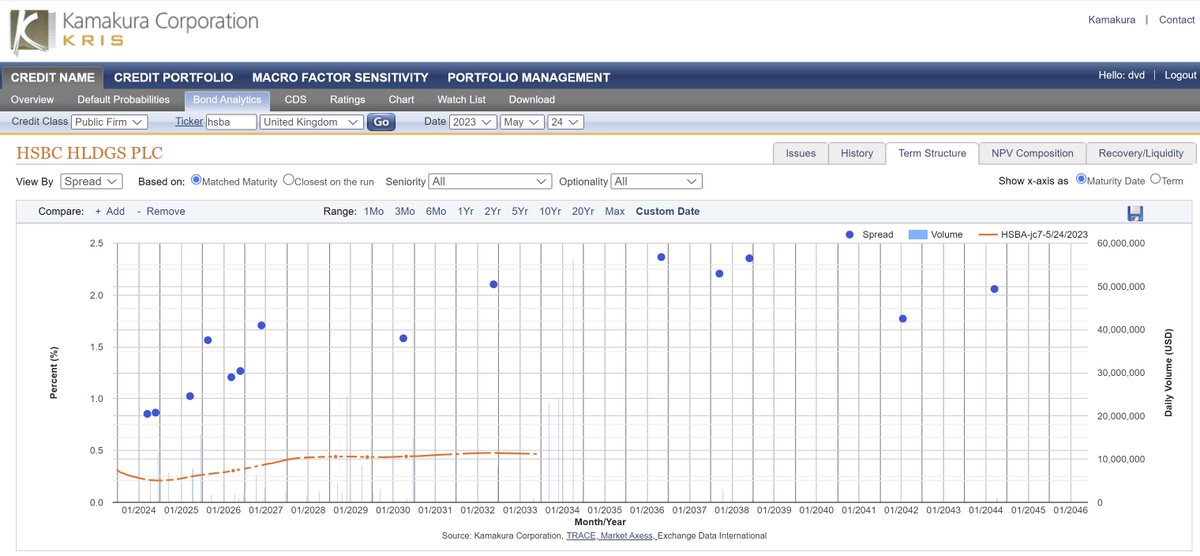
Task: Open the Market Axess source link
Action: click(627, 536)
